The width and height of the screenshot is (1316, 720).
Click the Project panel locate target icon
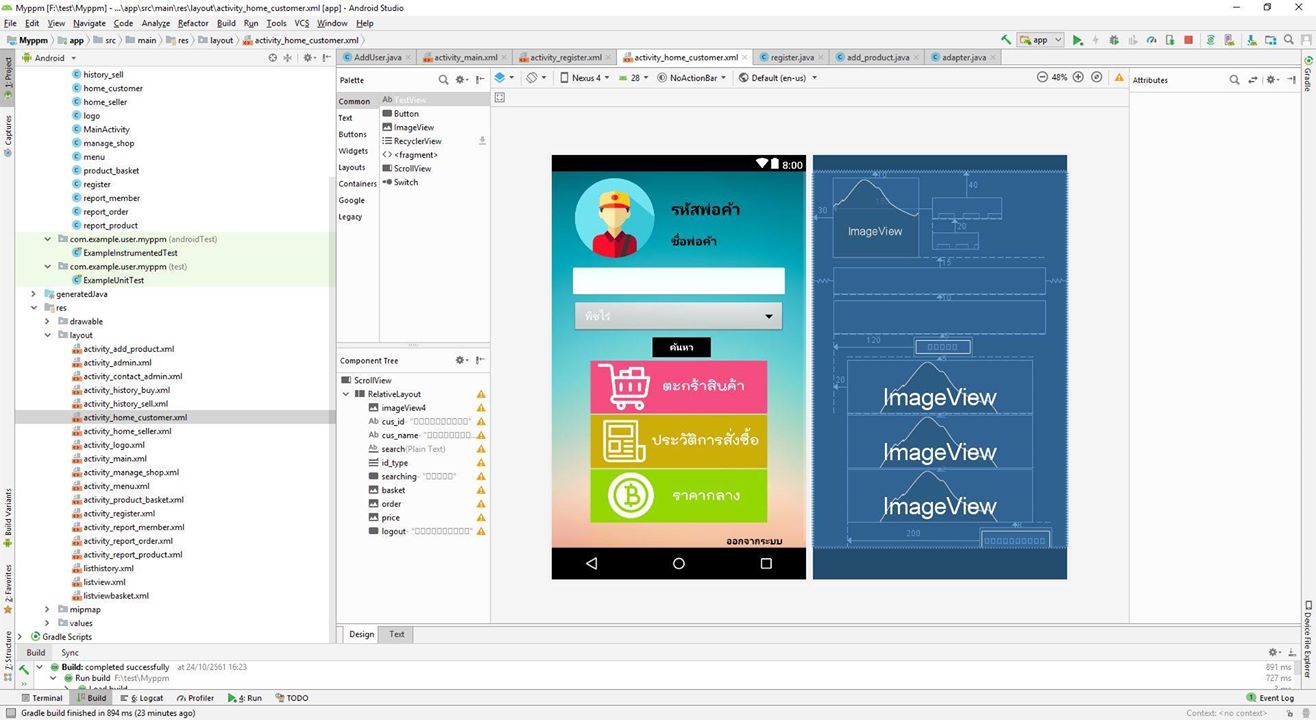coord(272,58)
